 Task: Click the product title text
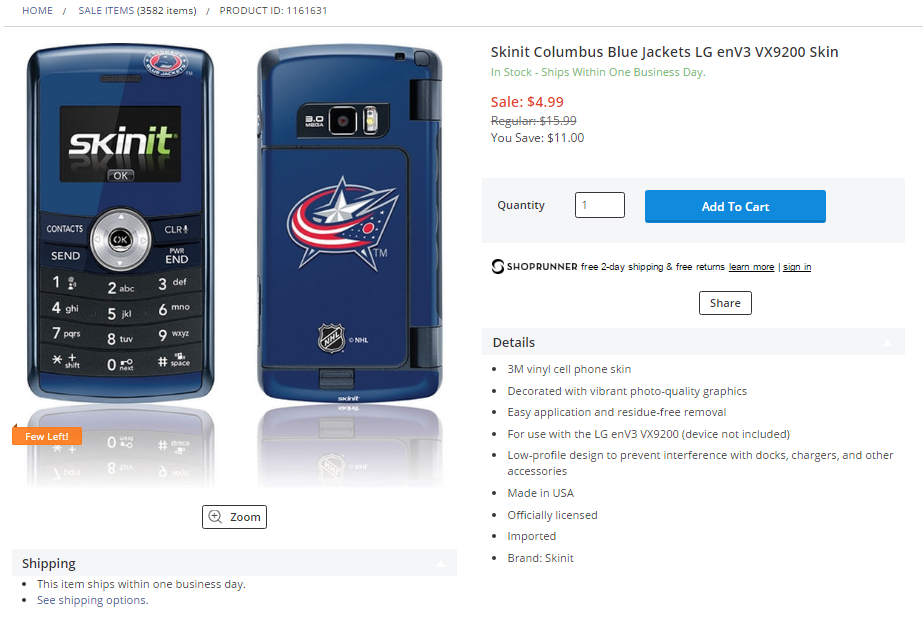(665, 52)
